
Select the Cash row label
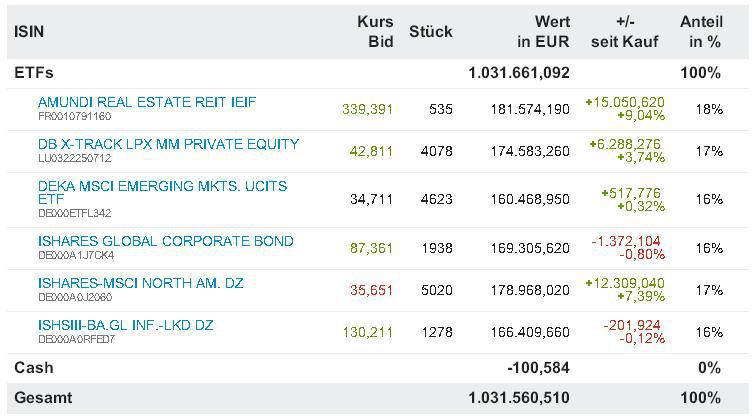point(33,368)
